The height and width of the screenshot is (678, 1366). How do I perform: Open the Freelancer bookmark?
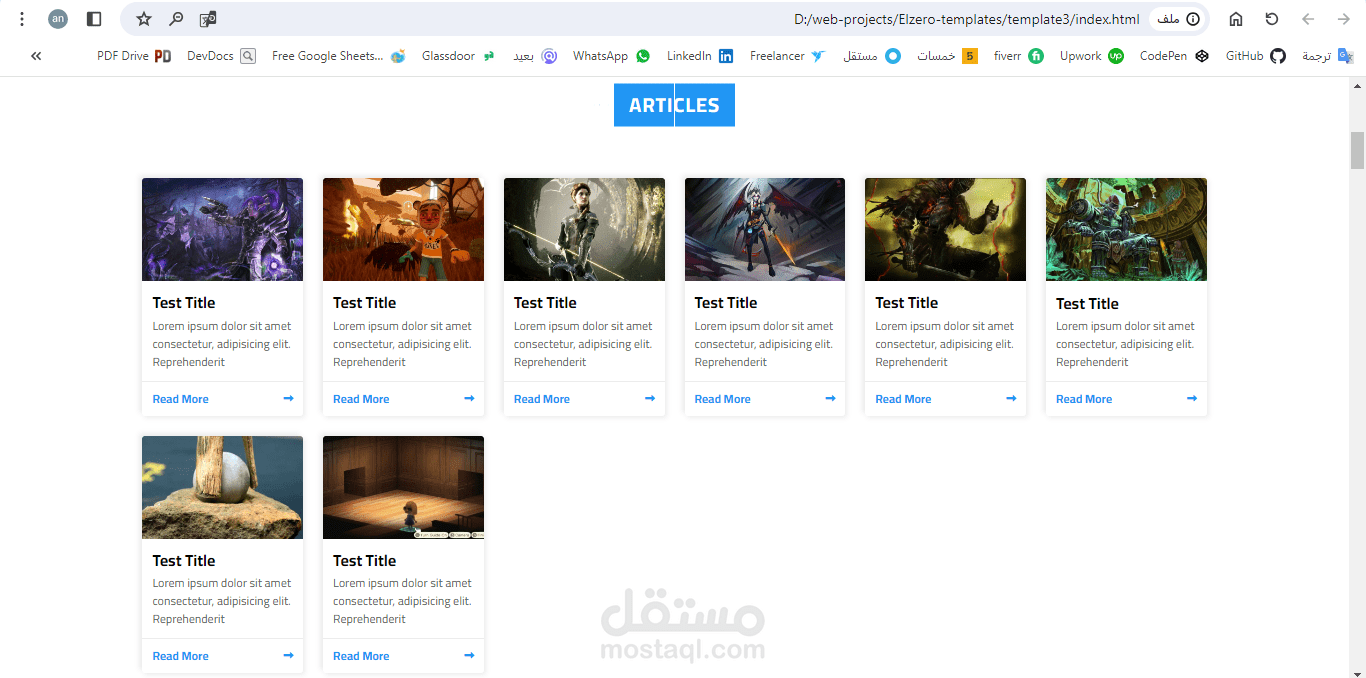pyautogui.click(x=788, y=56)
